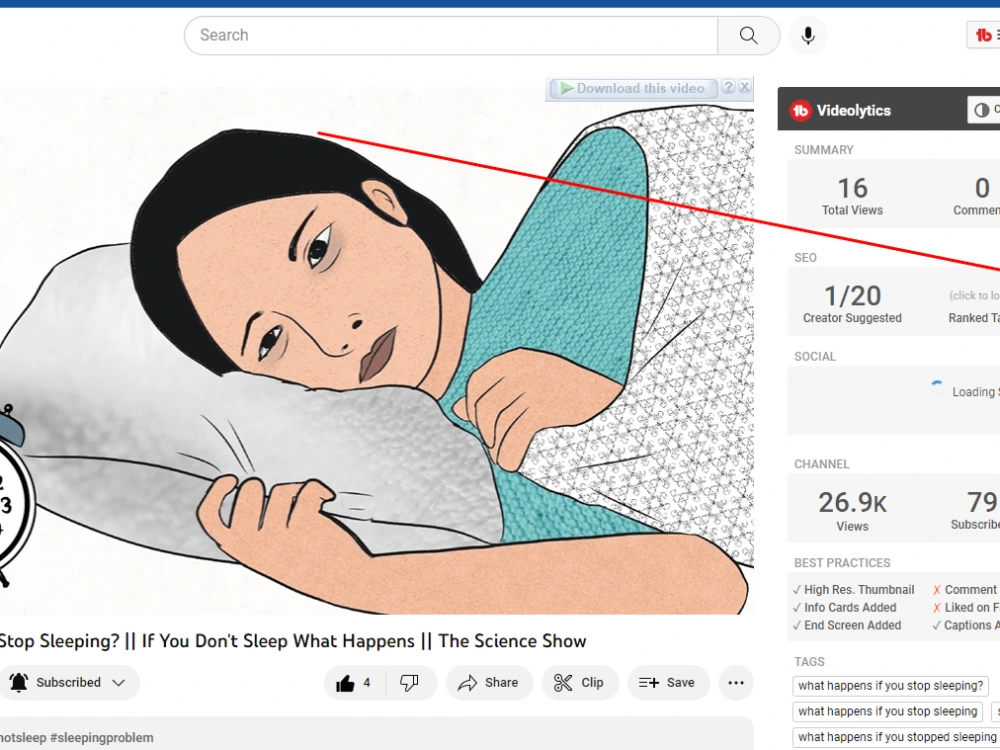
Task: Open the #sleepingproblem hashtag link
Action: (x=102, y=738)
